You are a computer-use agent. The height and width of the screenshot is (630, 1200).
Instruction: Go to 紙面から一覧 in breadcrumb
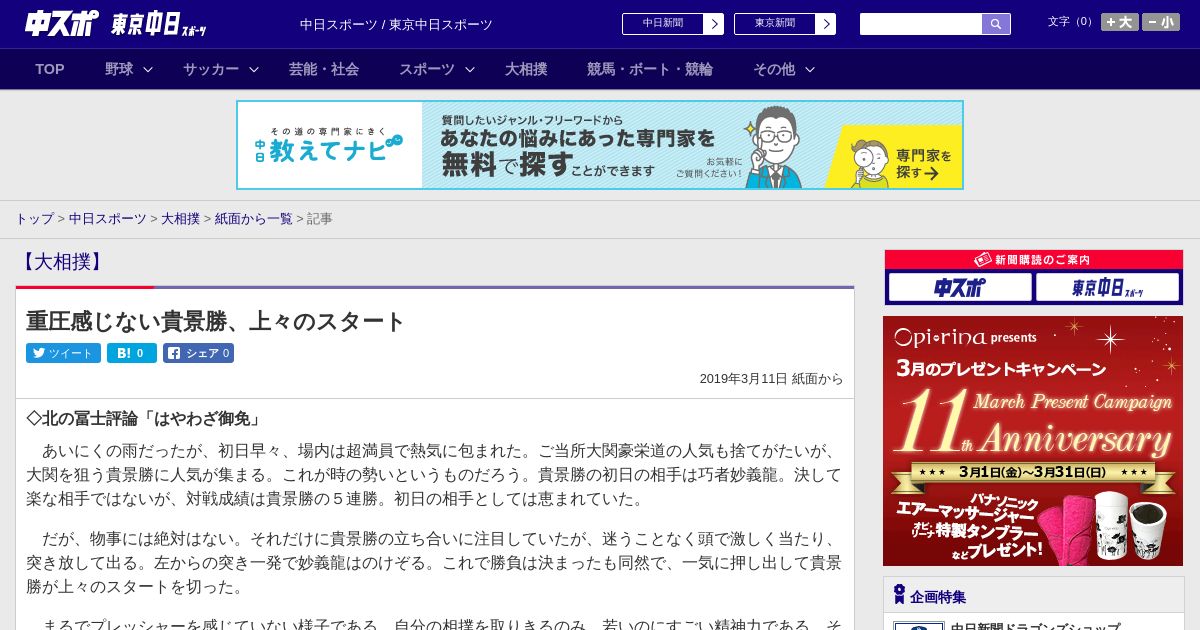[x=254, y=218]
